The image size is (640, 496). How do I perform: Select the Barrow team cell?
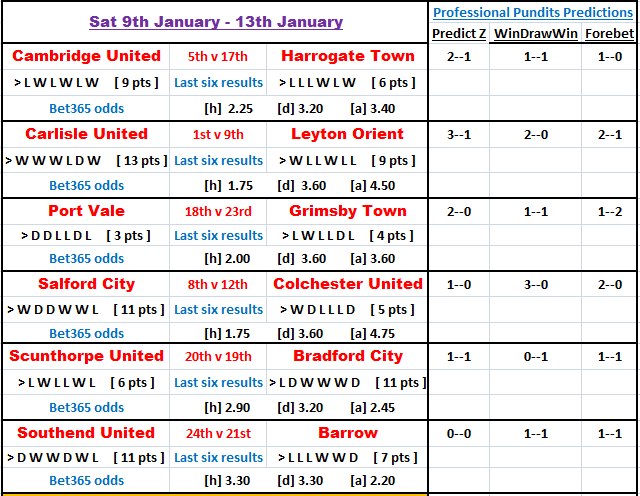point(348,433)
